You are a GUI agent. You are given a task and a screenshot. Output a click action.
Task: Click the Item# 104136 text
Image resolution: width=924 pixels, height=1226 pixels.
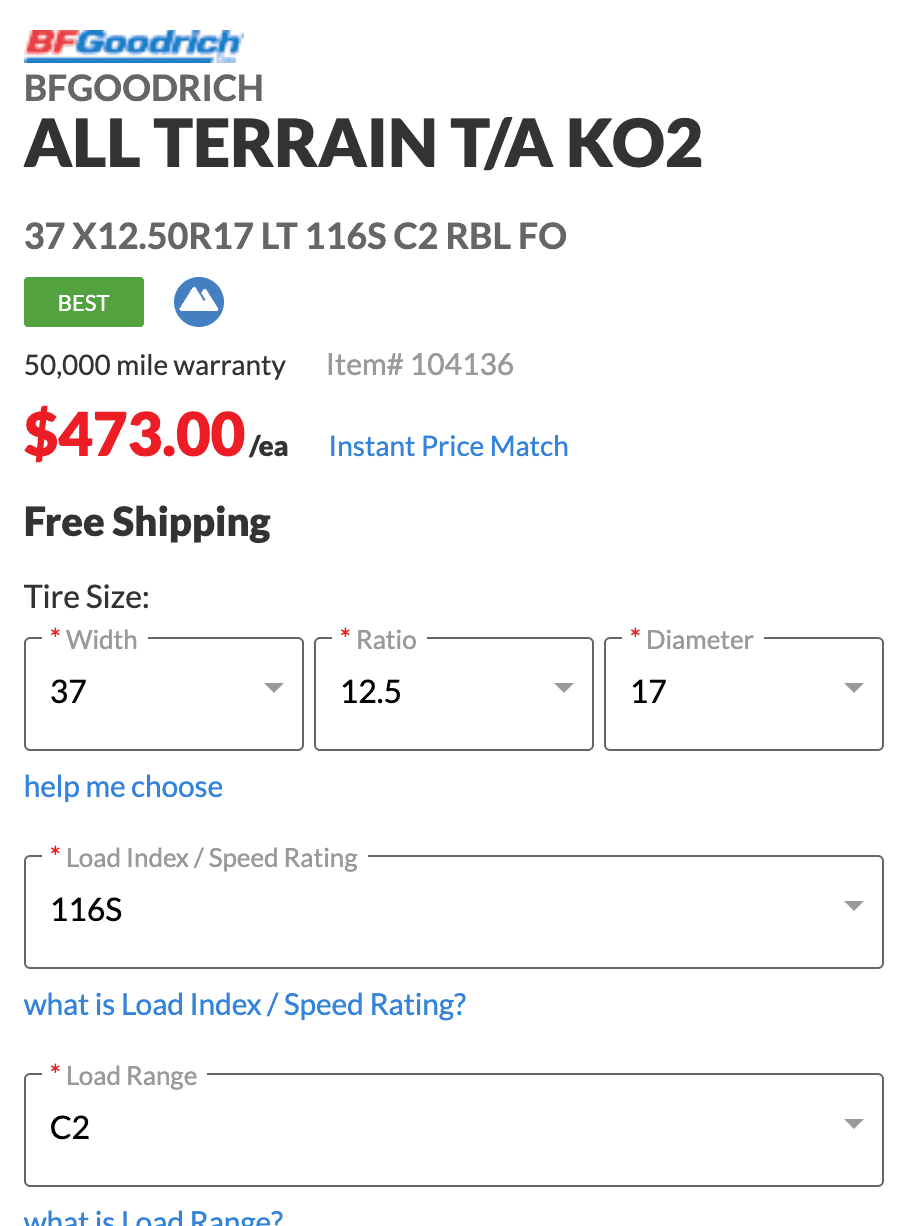pyautogui.click(x=420, y=365)
